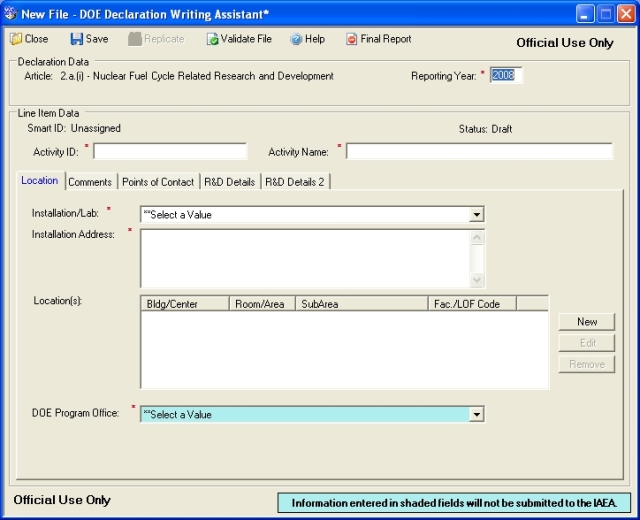640x520 pixels.
Task: Click the grayed Replicate icon
Action: 134,39
